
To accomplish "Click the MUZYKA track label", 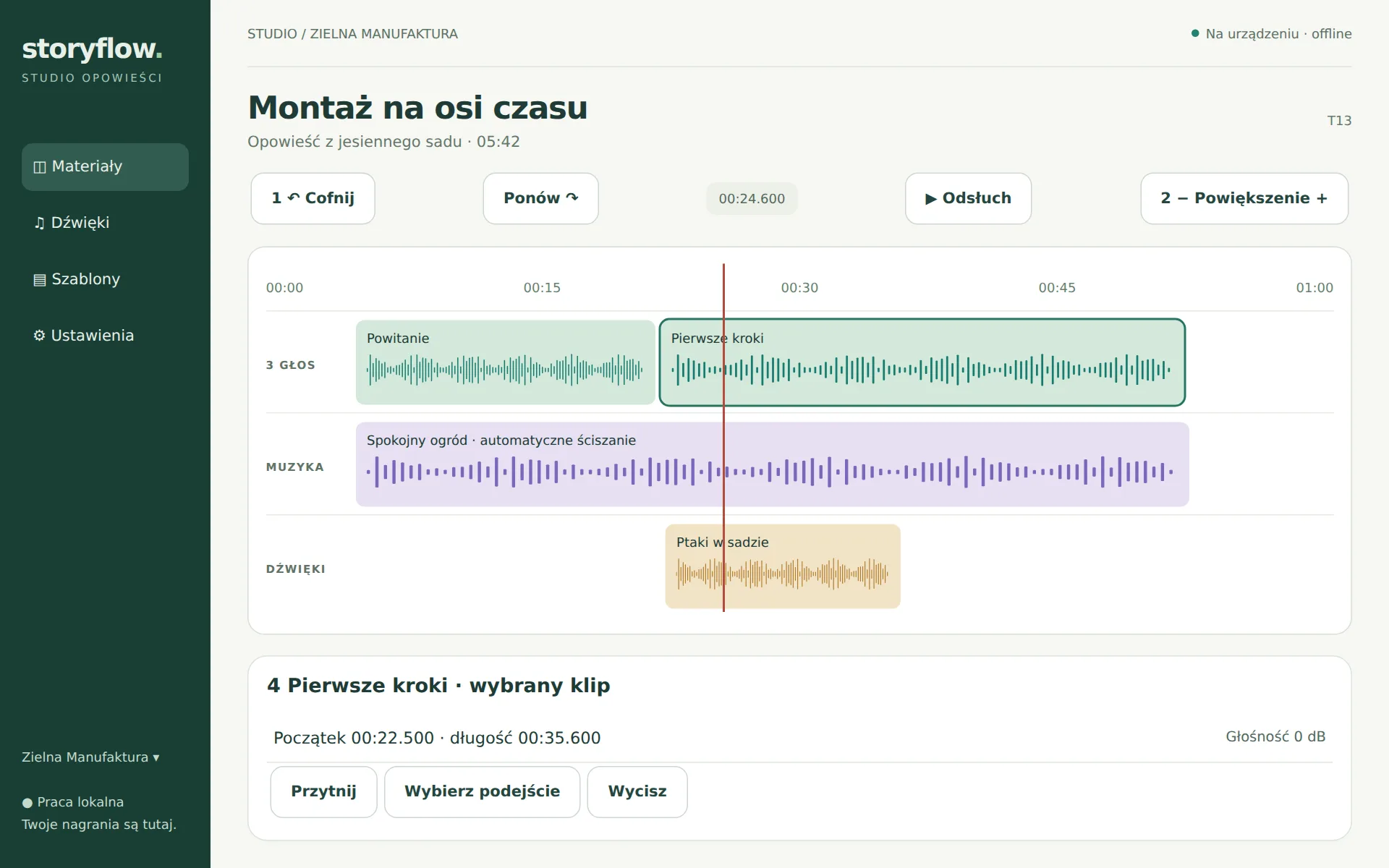I will (295, 467).
